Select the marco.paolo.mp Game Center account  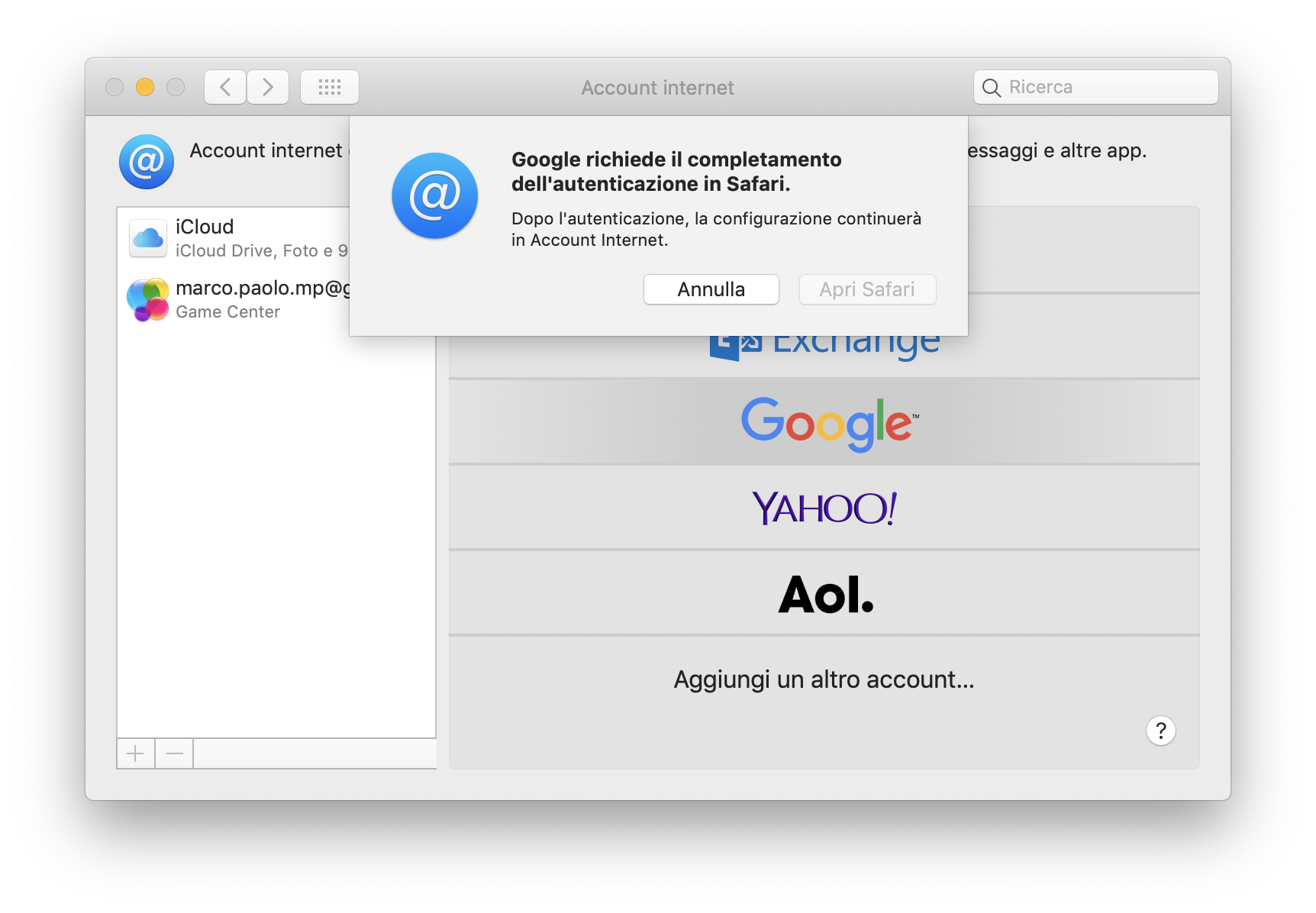point(235,299)
